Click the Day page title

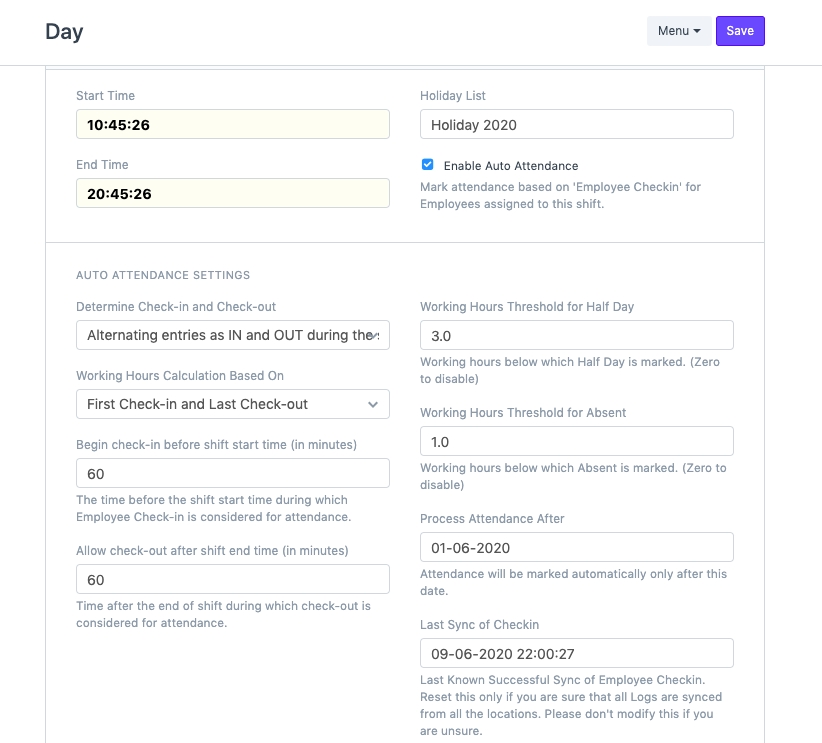pos(64,31)
